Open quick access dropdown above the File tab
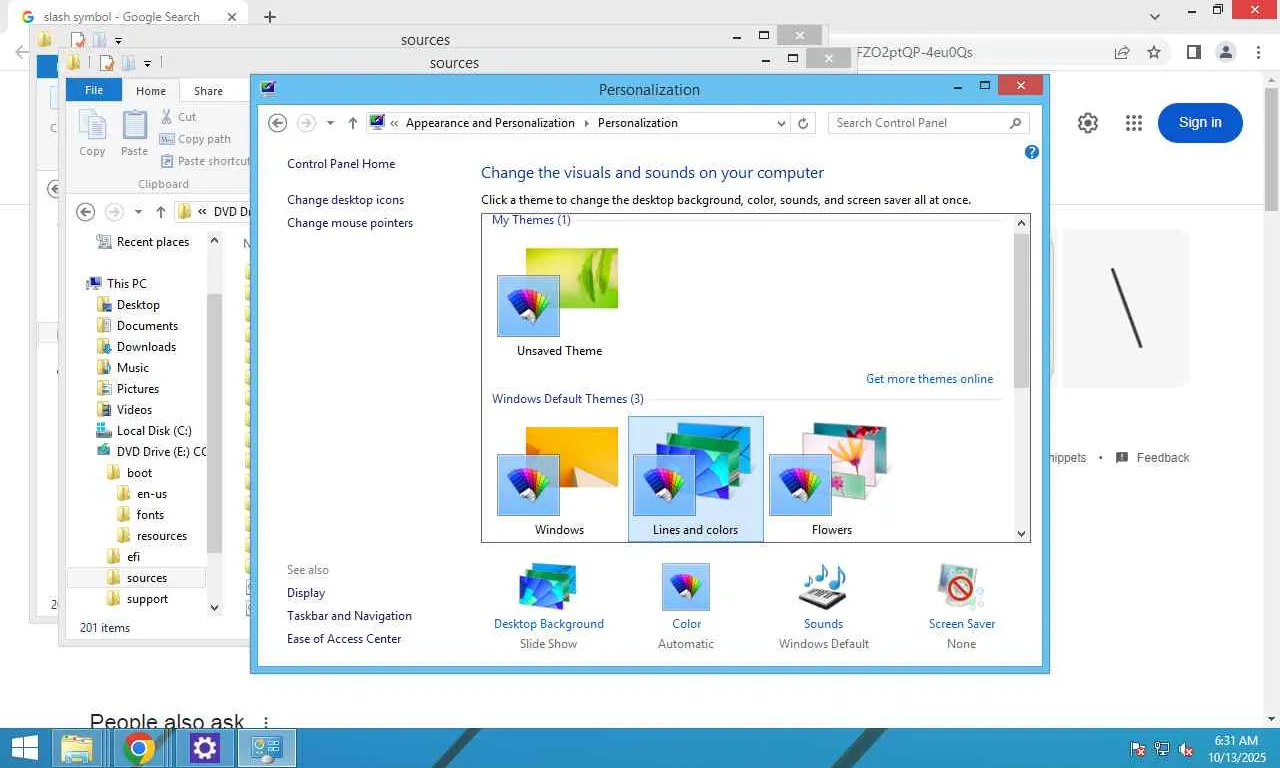1280x768 pixels. point(147,63)
